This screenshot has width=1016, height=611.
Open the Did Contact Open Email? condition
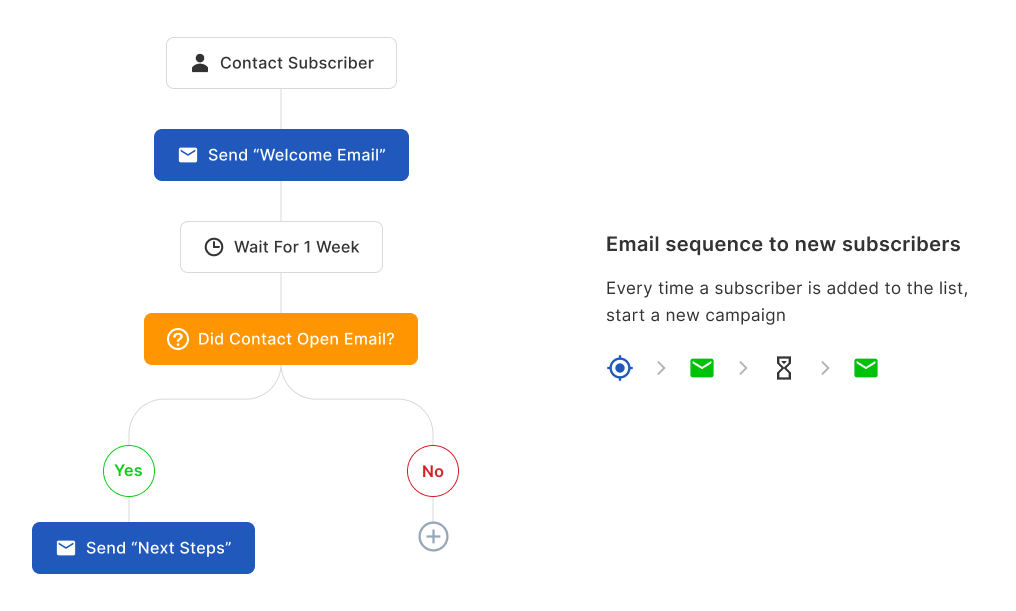tap(281, 339)
